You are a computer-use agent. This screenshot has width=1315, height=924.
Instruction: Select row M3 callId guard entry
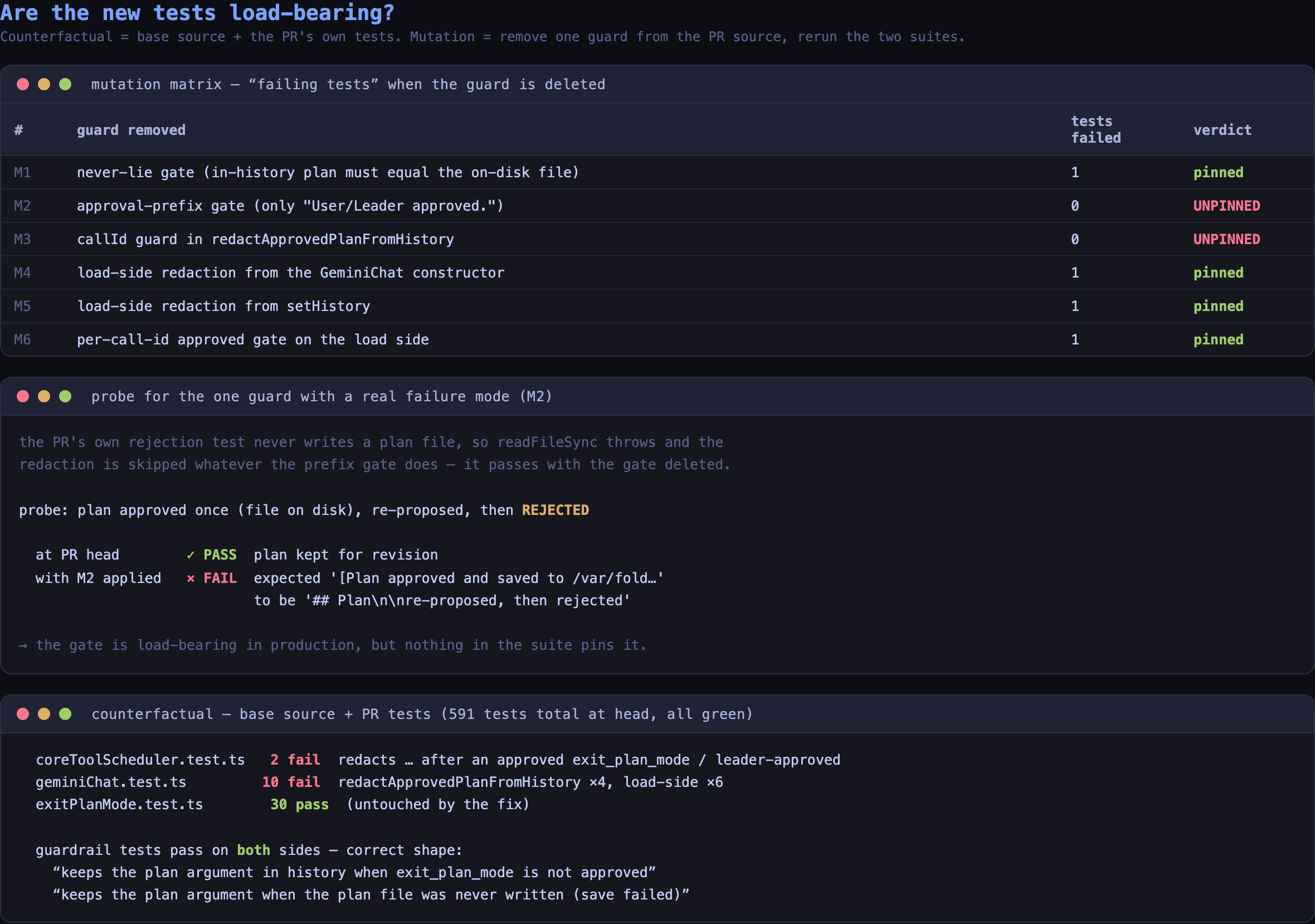(657, 240)
